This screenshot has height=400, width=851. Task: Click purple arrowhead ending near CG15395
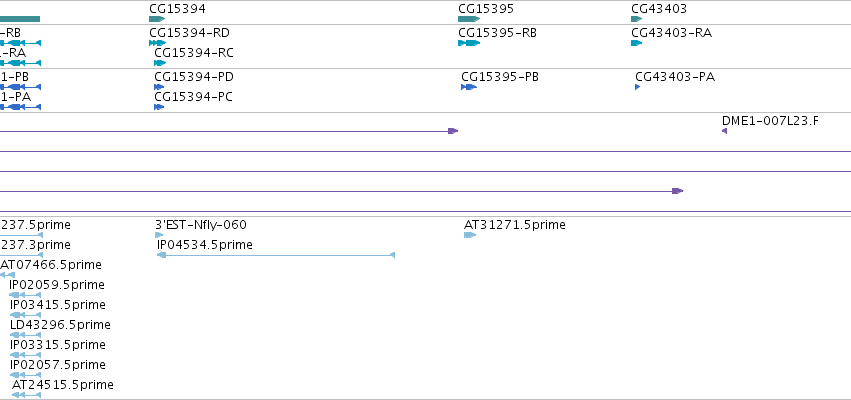453,131
